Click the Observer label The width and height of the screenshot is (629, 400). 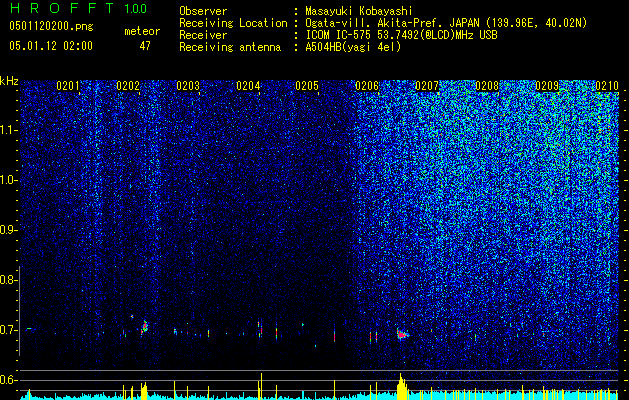203,11
